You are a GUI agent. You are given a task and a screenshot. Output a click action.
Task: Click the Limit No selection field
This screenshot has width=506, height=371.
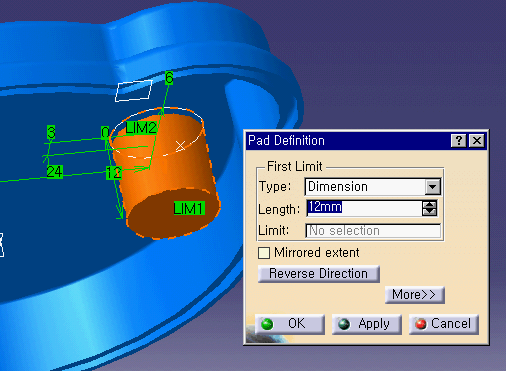pyautogui.click(x=373, y=231)
